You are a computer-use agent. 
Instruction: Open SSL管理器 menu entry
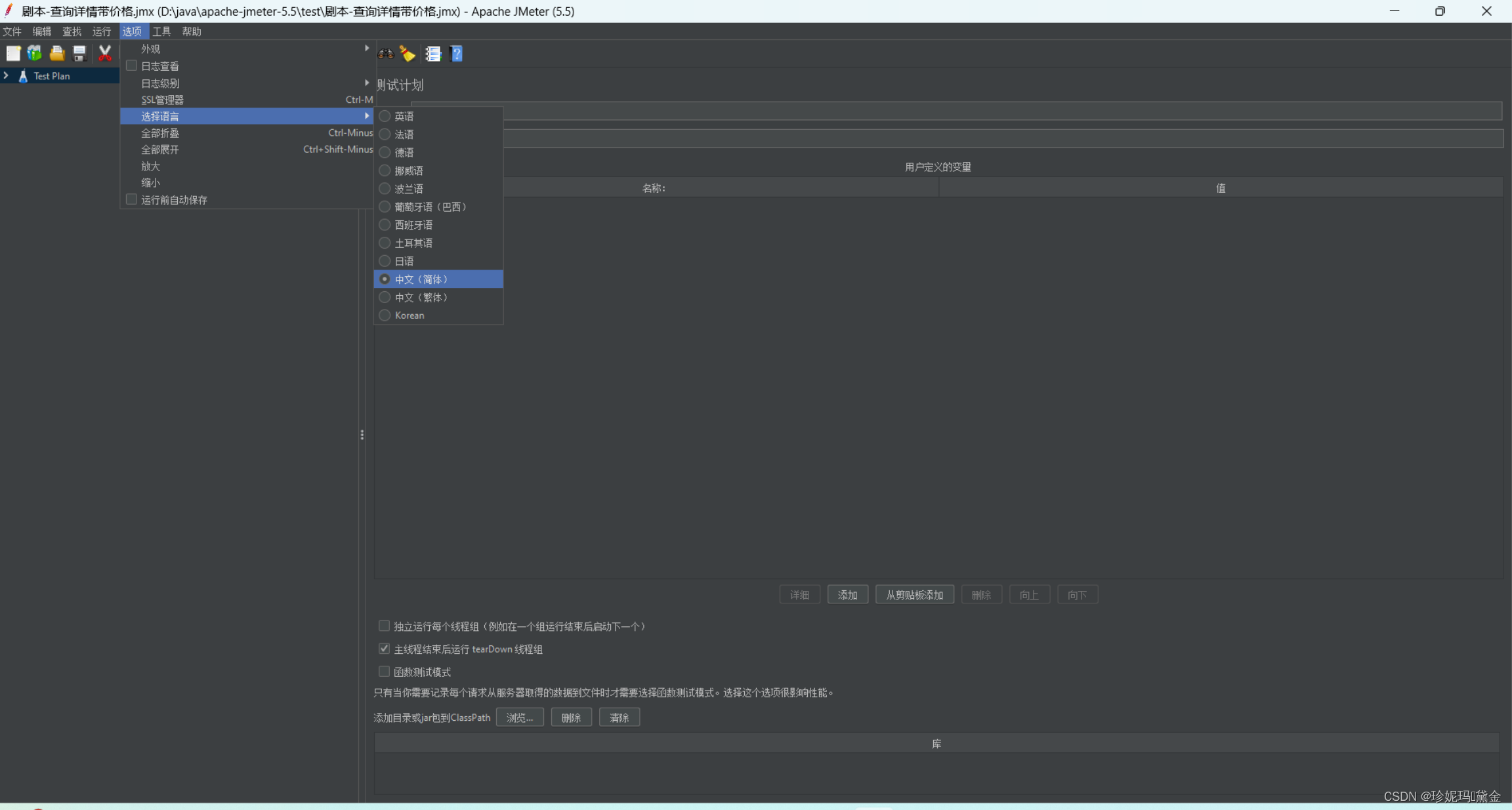click(x=247, y=100)
